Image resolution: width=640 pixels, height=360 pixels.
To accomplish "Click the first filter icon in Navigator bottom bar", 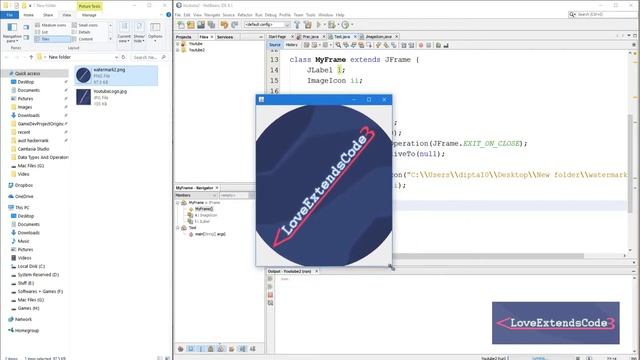I will 181,349.
